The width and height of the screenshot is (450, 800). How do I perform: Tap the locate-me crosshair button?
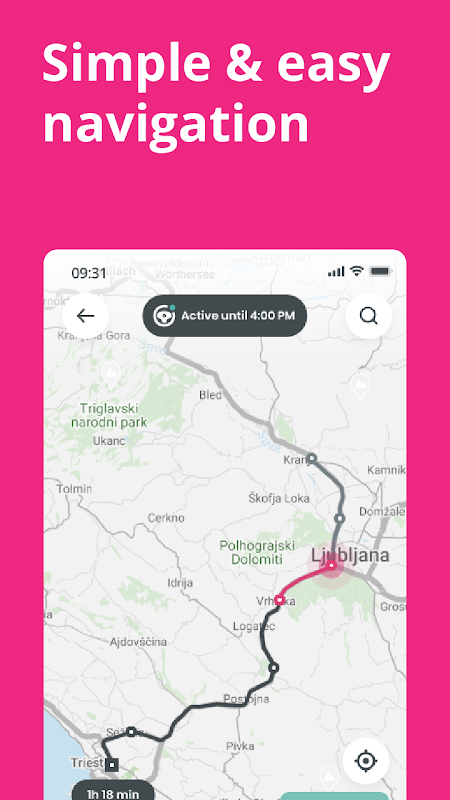tap(365, 761)
